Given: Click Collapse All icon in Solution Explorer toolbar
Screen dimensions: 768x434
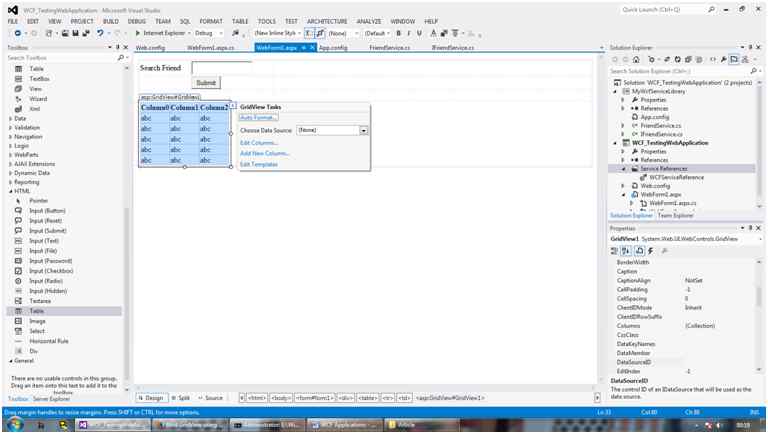Looking at the screenshot, I should 688,59.
